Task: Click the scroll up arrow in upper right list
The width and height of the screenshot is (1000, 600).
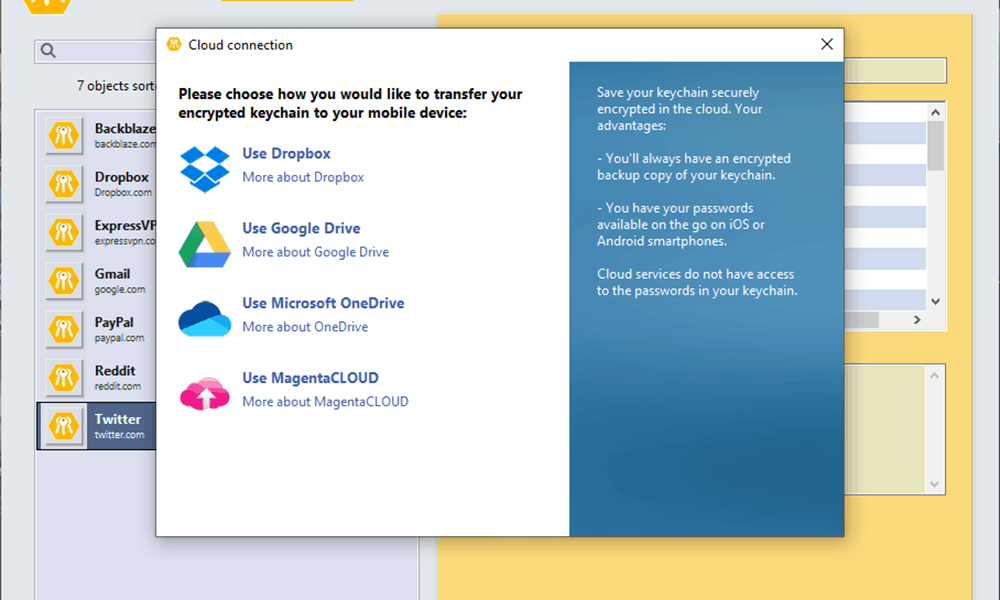Action: click(936, 113)
